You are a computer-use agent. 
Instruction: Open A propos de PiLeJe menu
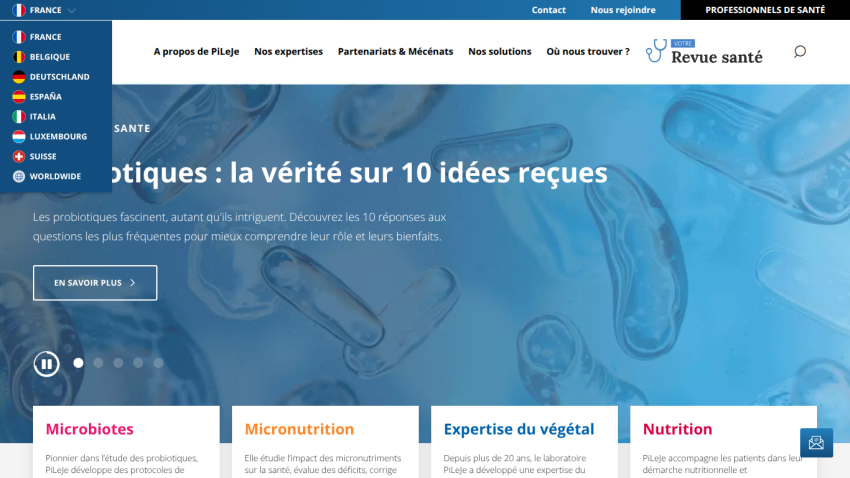[x=196, y=51]
